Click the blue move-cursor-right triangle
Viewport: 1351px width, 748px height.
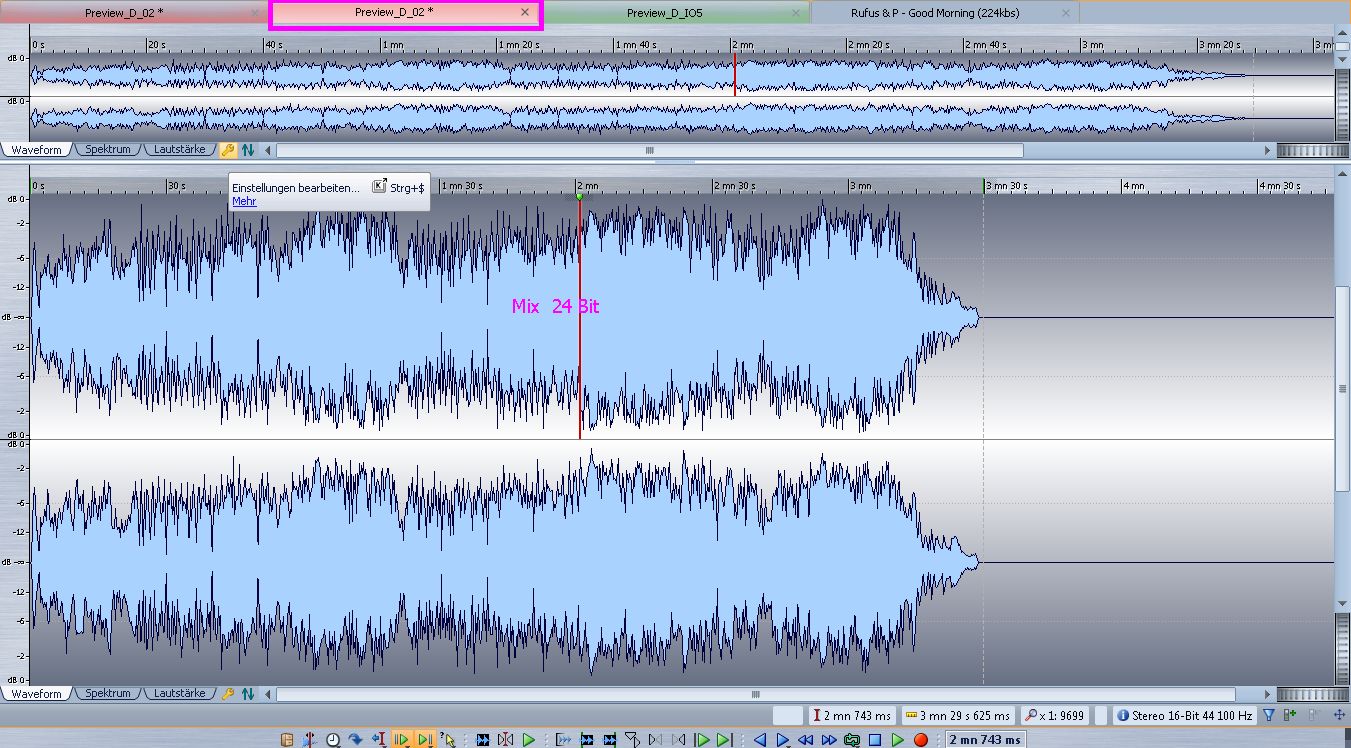tap(782, 740)
